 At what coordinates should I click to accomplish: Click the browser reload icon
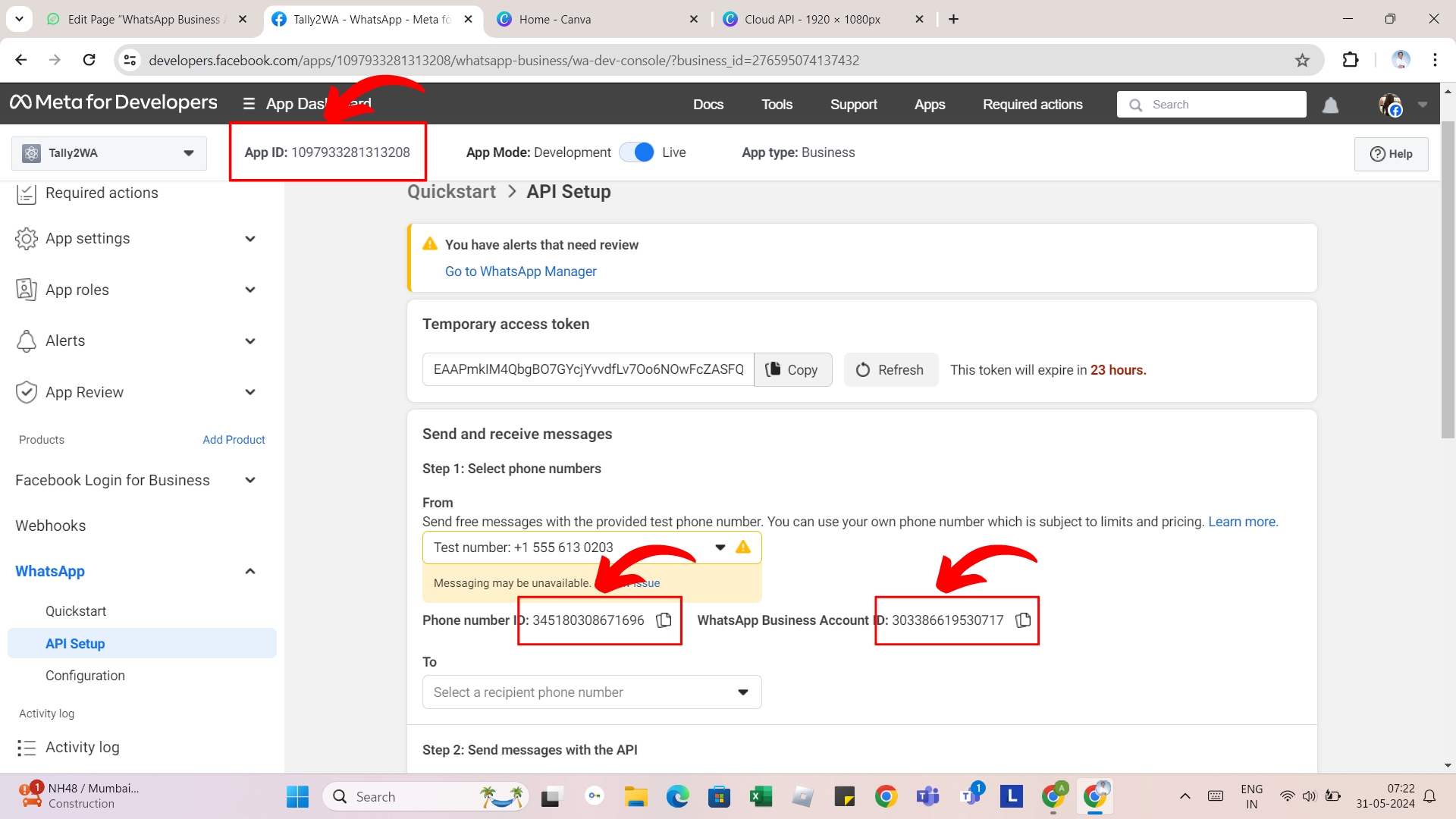(89, 60)
